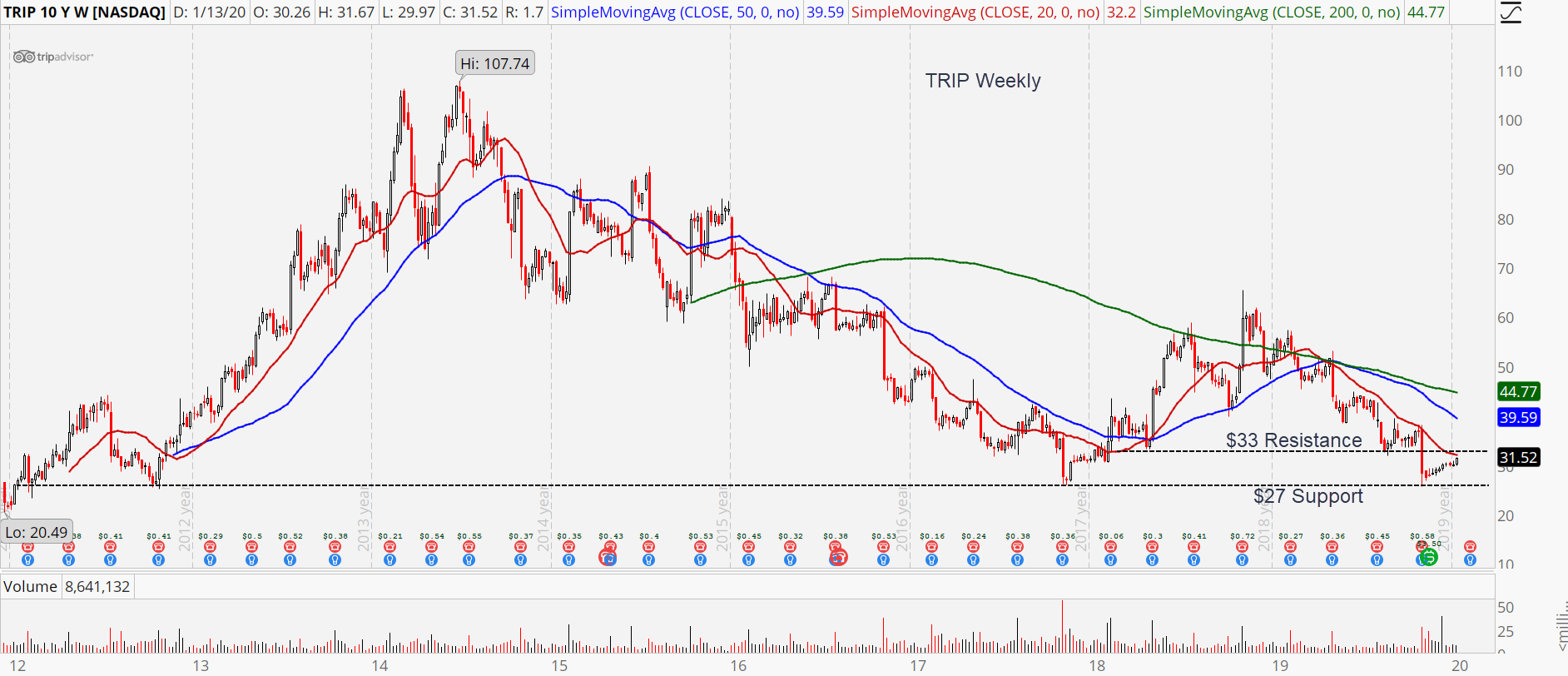Click the blue lightbulb icon under $0.37
Viewport: 1568px width, 676px height.
coord(520,560)
